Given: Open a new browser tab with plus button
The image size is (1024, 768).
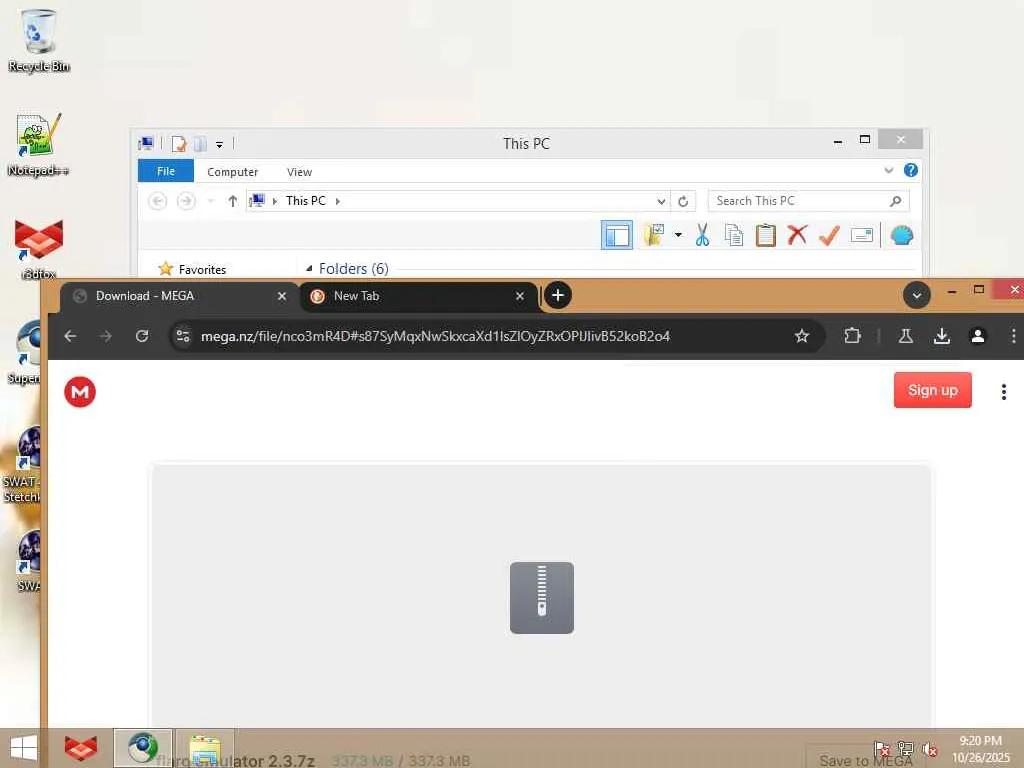Looking at the screenshot, I should pyautogui.click(x=558, y=295).
